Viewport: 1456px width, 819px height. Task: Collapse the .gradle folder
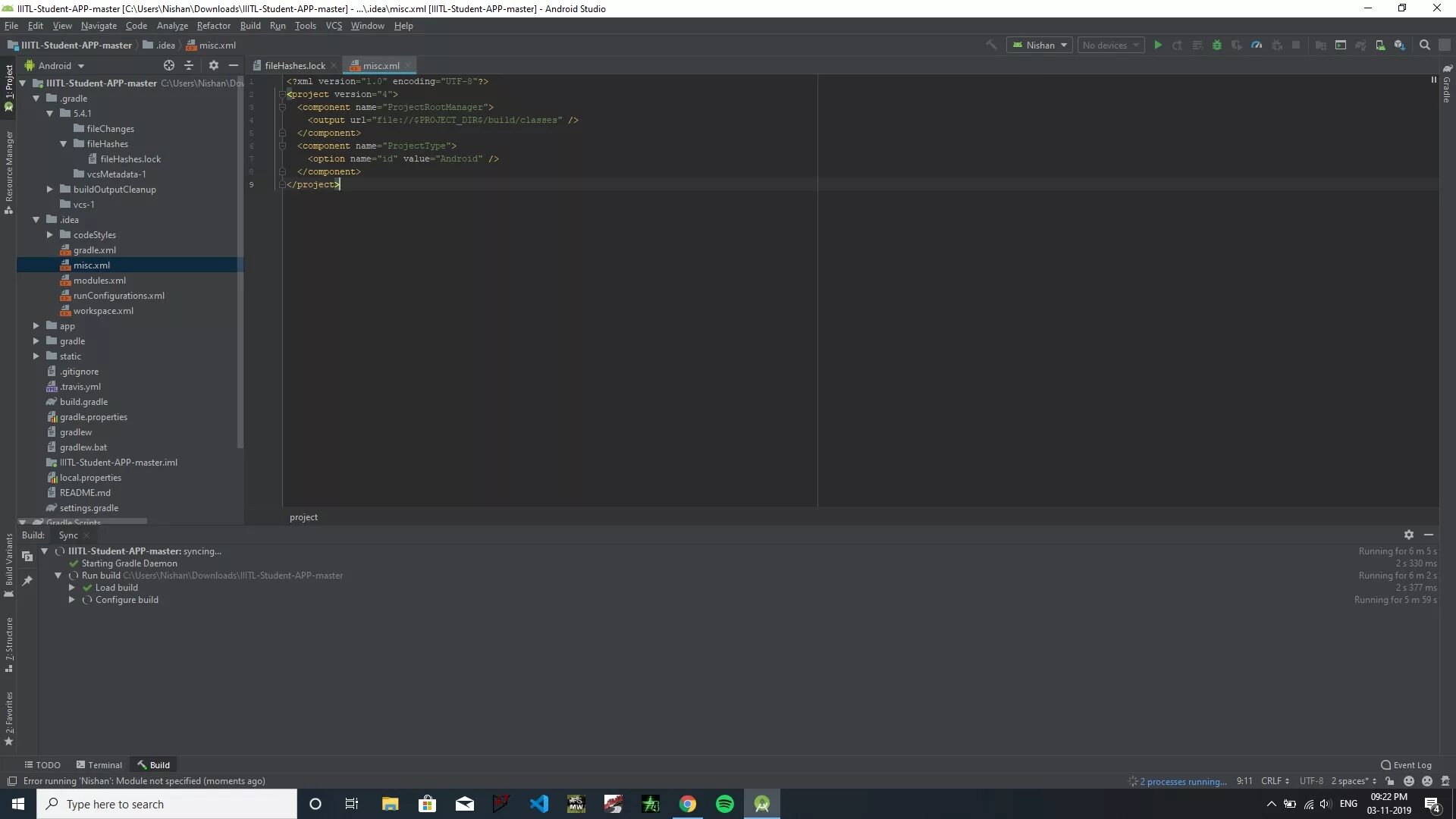[x=36, y=99]
